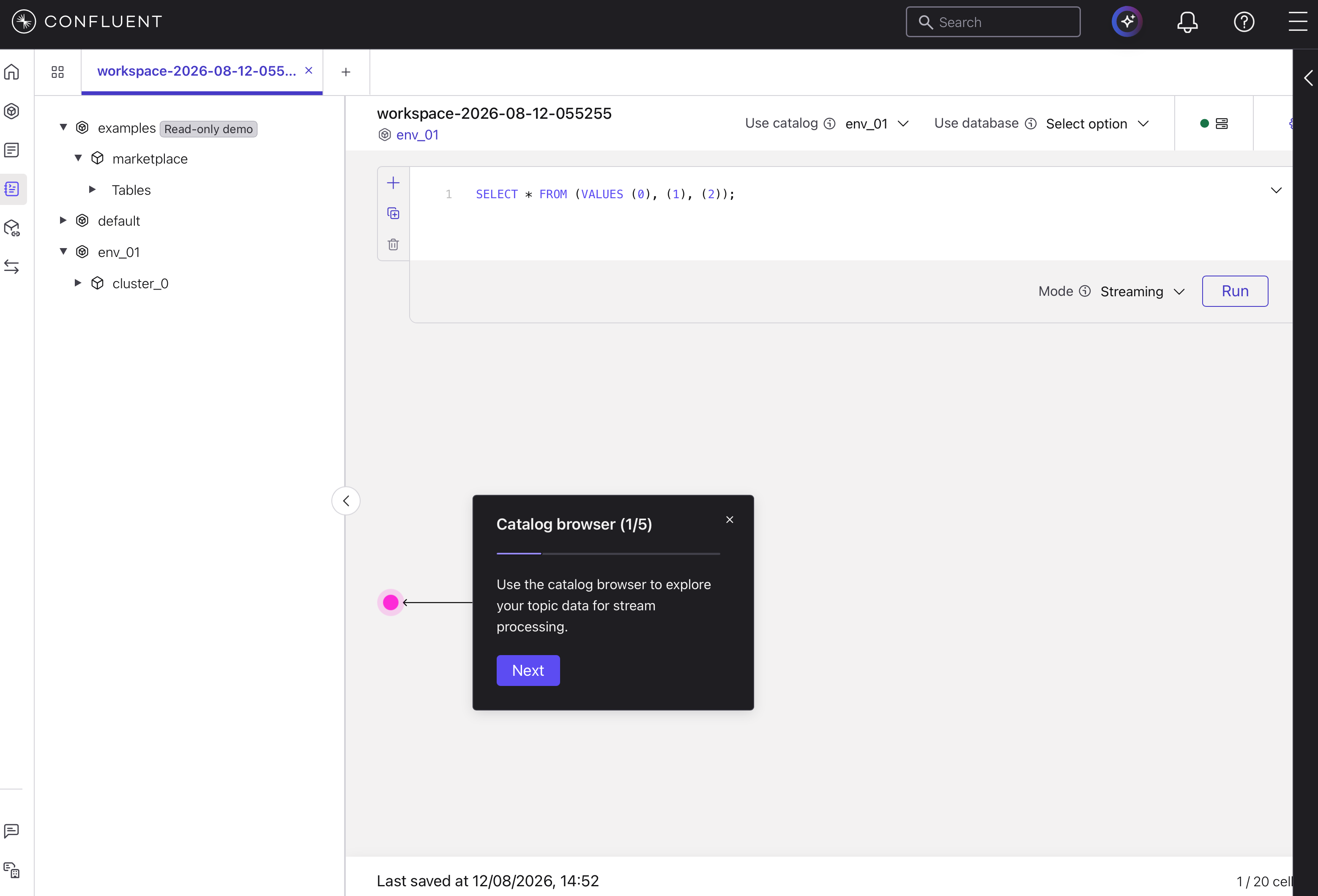This screenshot has width=1318, height=896.
Task: Open the feedback chat icon at bottom
Action: pos(12,831)
